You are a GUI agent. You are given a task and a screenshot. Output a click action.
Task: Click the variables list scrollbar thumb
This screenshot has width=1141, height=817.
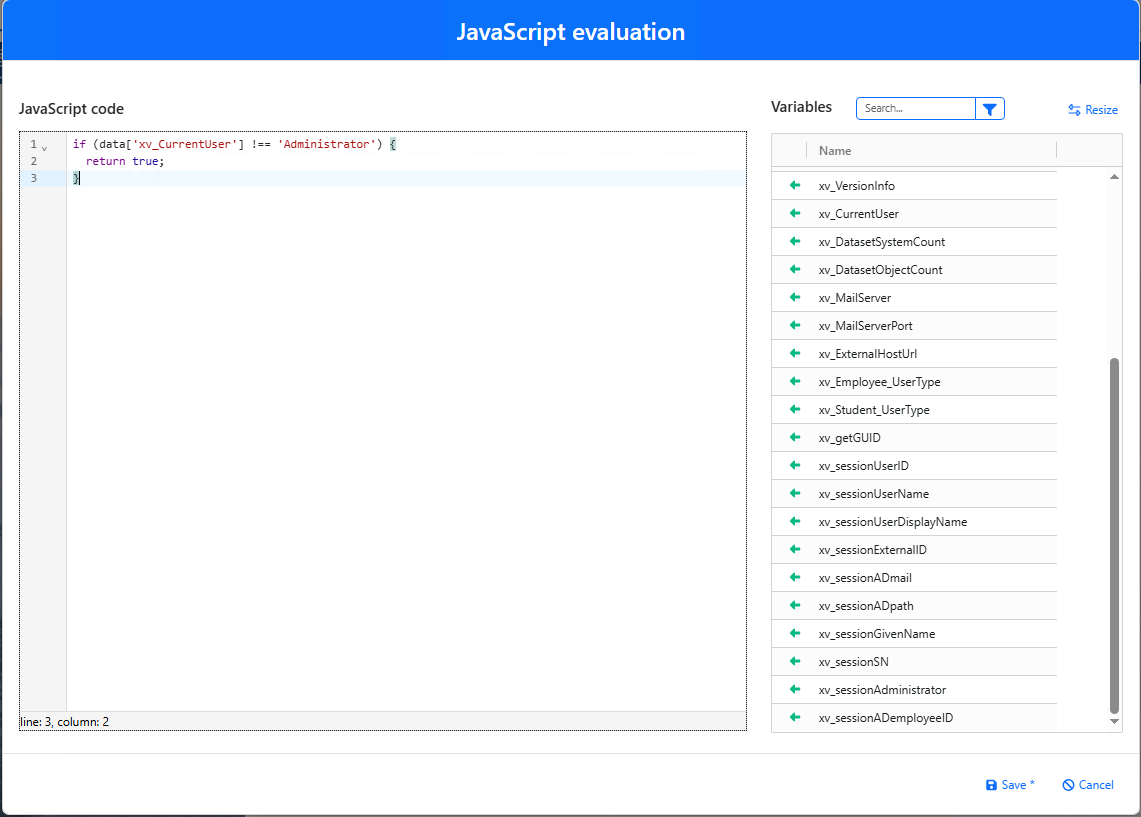[1114, 535]
